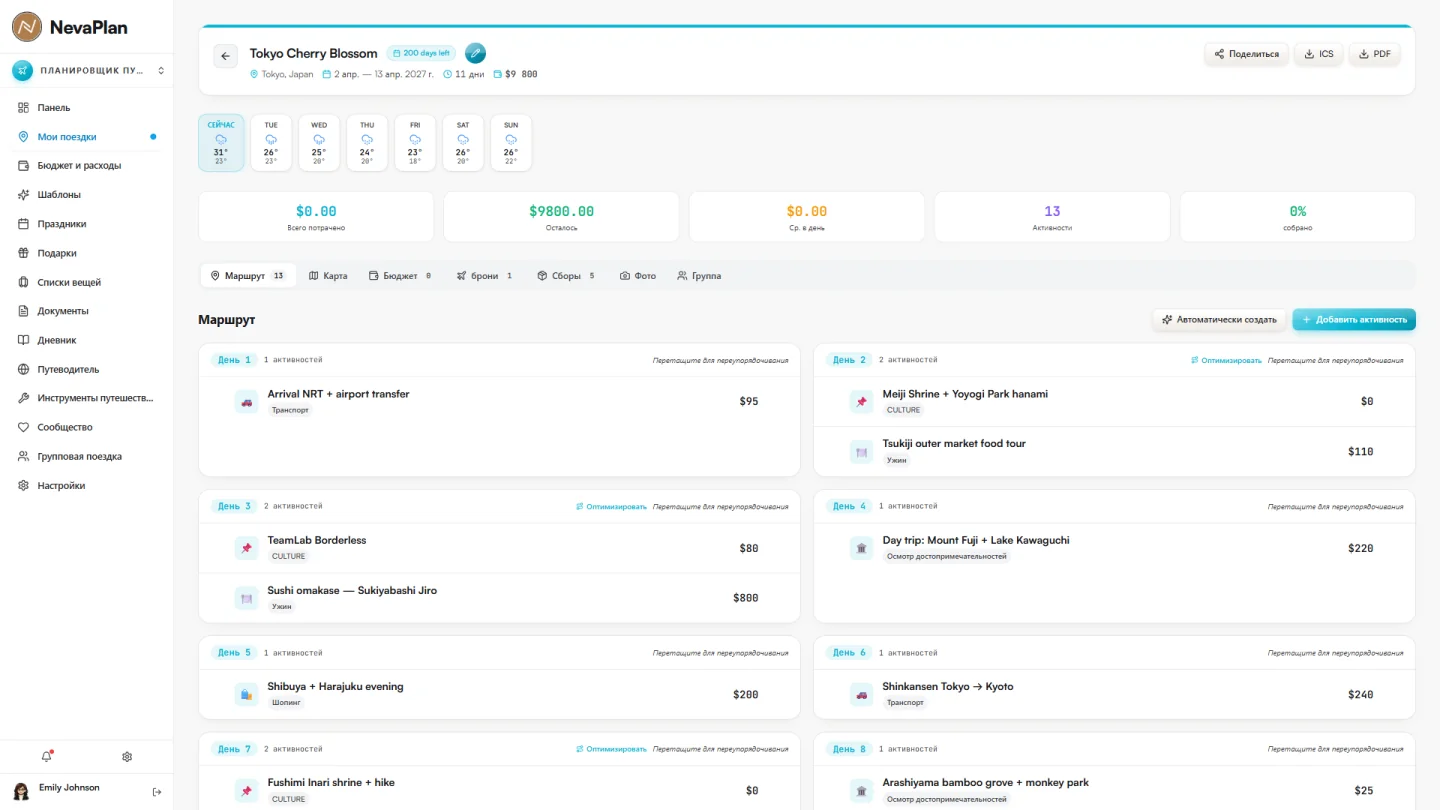
Task: Click the dining icon for Sushi omakase
Action: (x=246, y=598)
